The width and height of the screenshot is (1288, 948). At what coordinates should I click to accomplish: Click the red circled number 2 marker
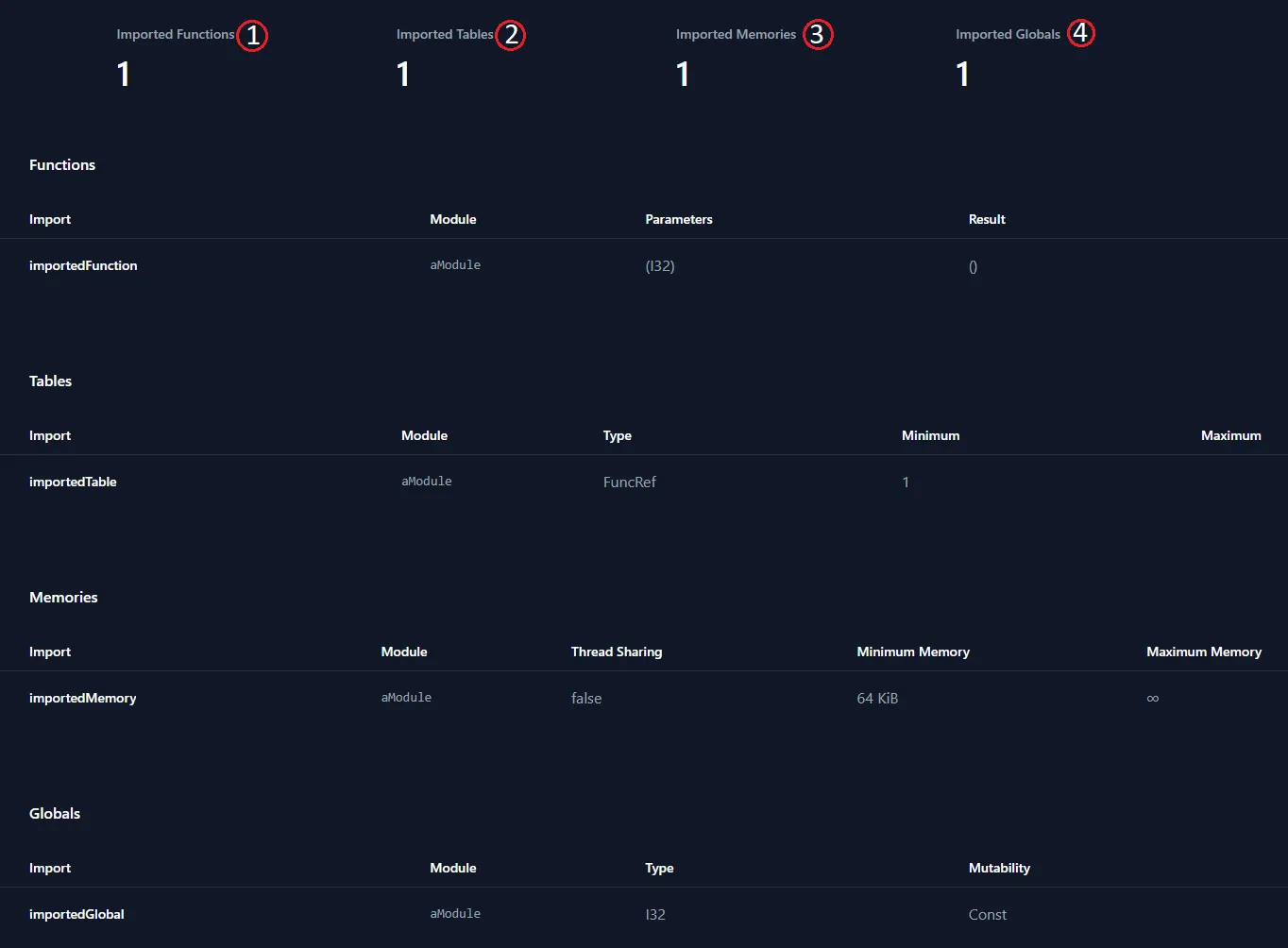point(510,36)
